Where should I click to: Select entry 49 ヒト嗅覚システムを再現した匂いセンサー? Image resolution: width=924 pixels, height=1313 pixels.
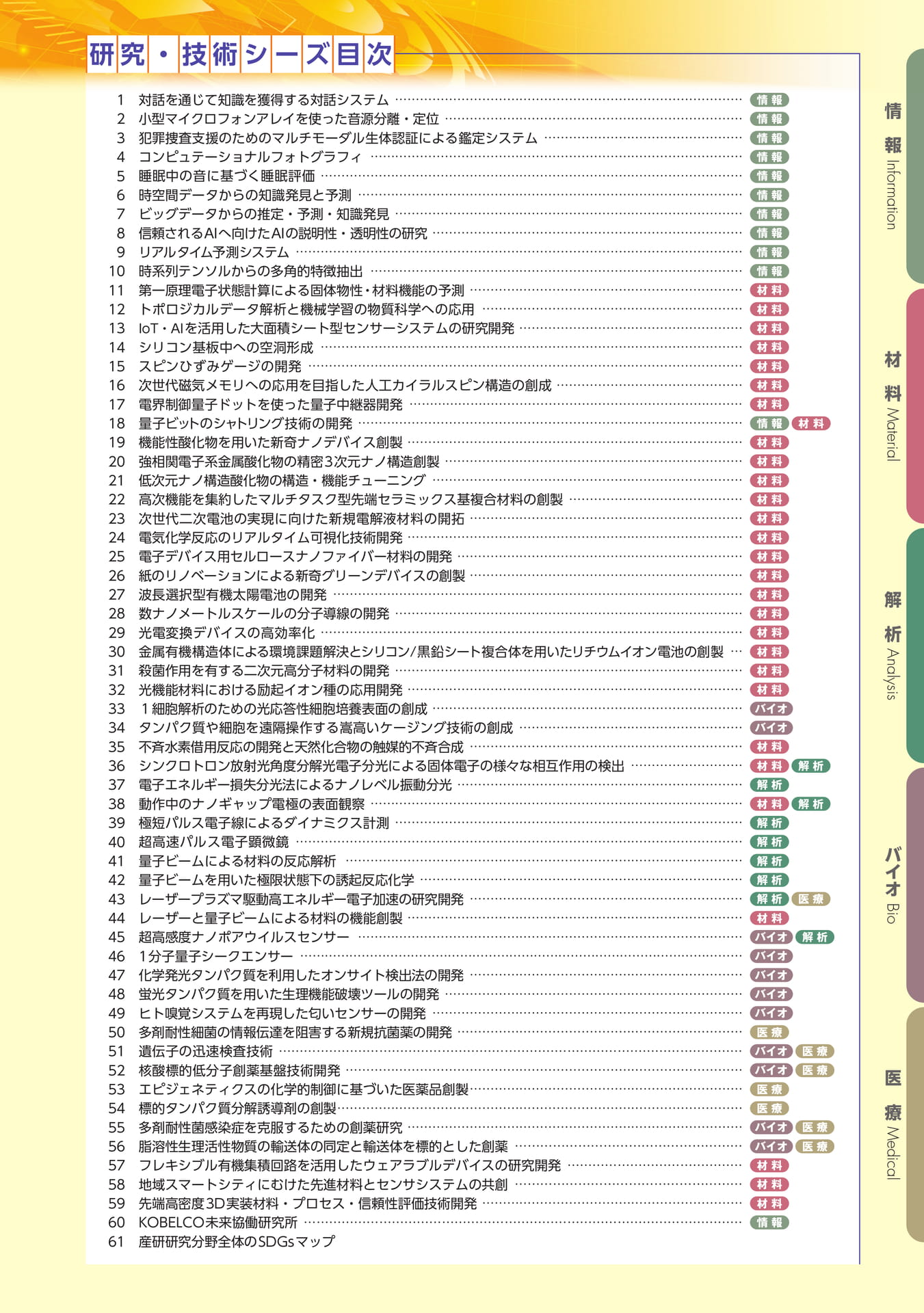(x=282, y=1013)
